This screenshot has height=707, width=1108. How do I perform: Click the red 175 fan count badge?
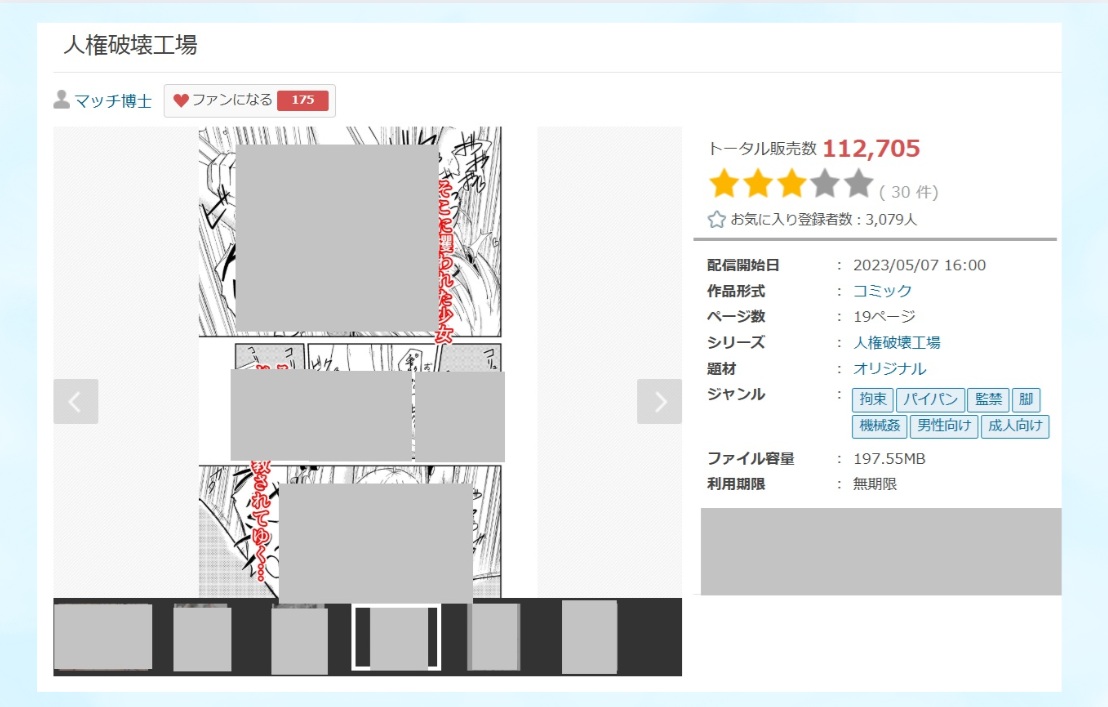(302, 100)
